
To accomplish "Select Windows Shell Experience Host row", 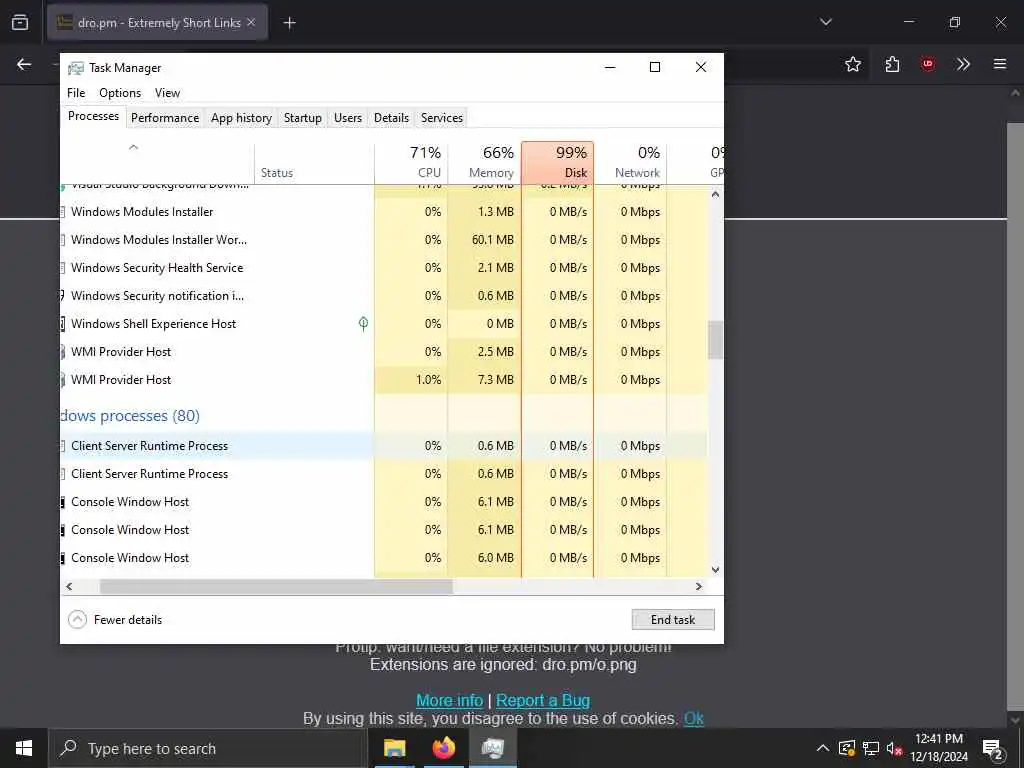I will pos(383,324).
